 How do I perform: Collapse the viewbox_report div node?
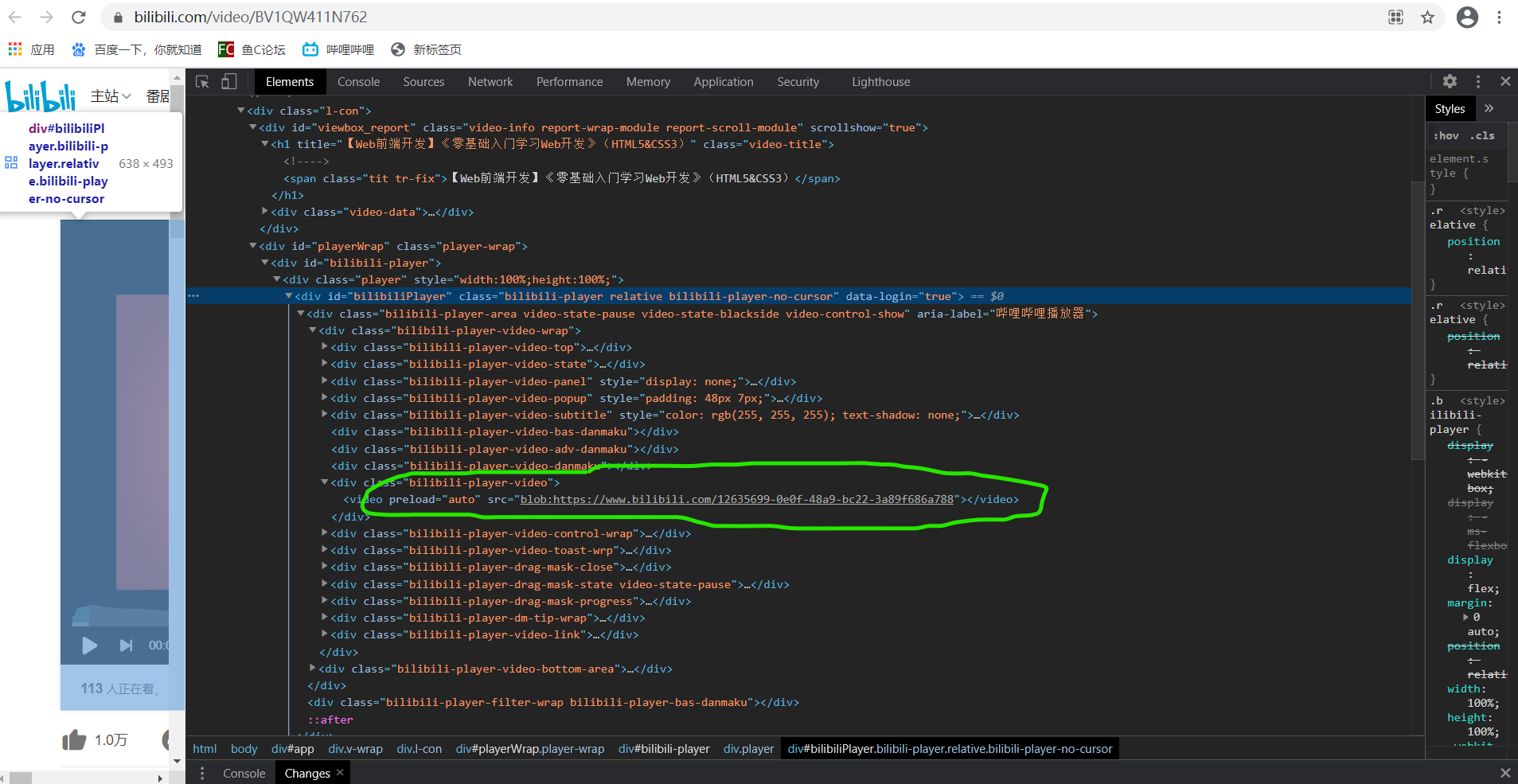pyautogui.click(x=253, y=127)
